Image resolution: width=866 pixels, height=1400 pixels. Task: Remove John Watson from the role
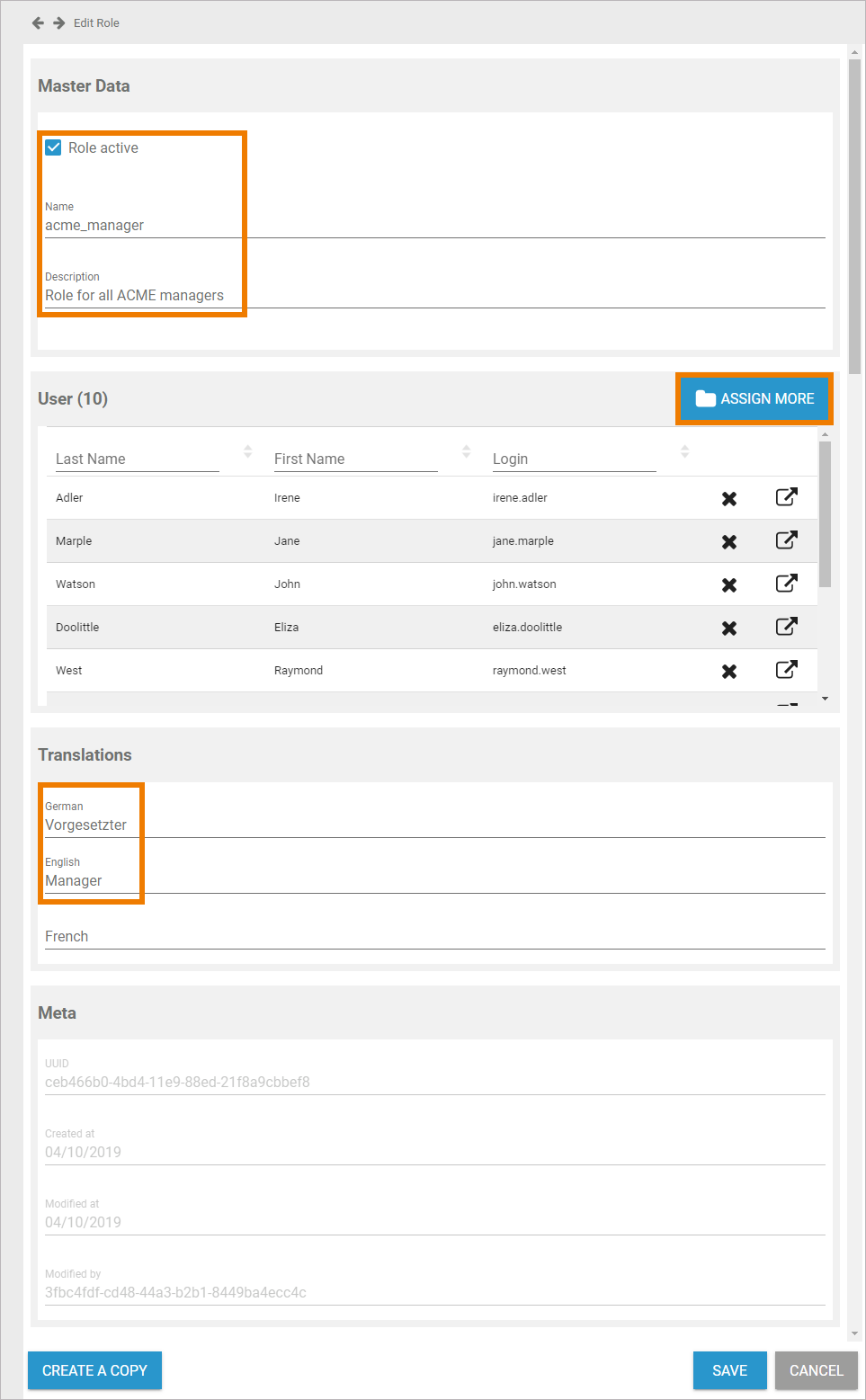729,584
